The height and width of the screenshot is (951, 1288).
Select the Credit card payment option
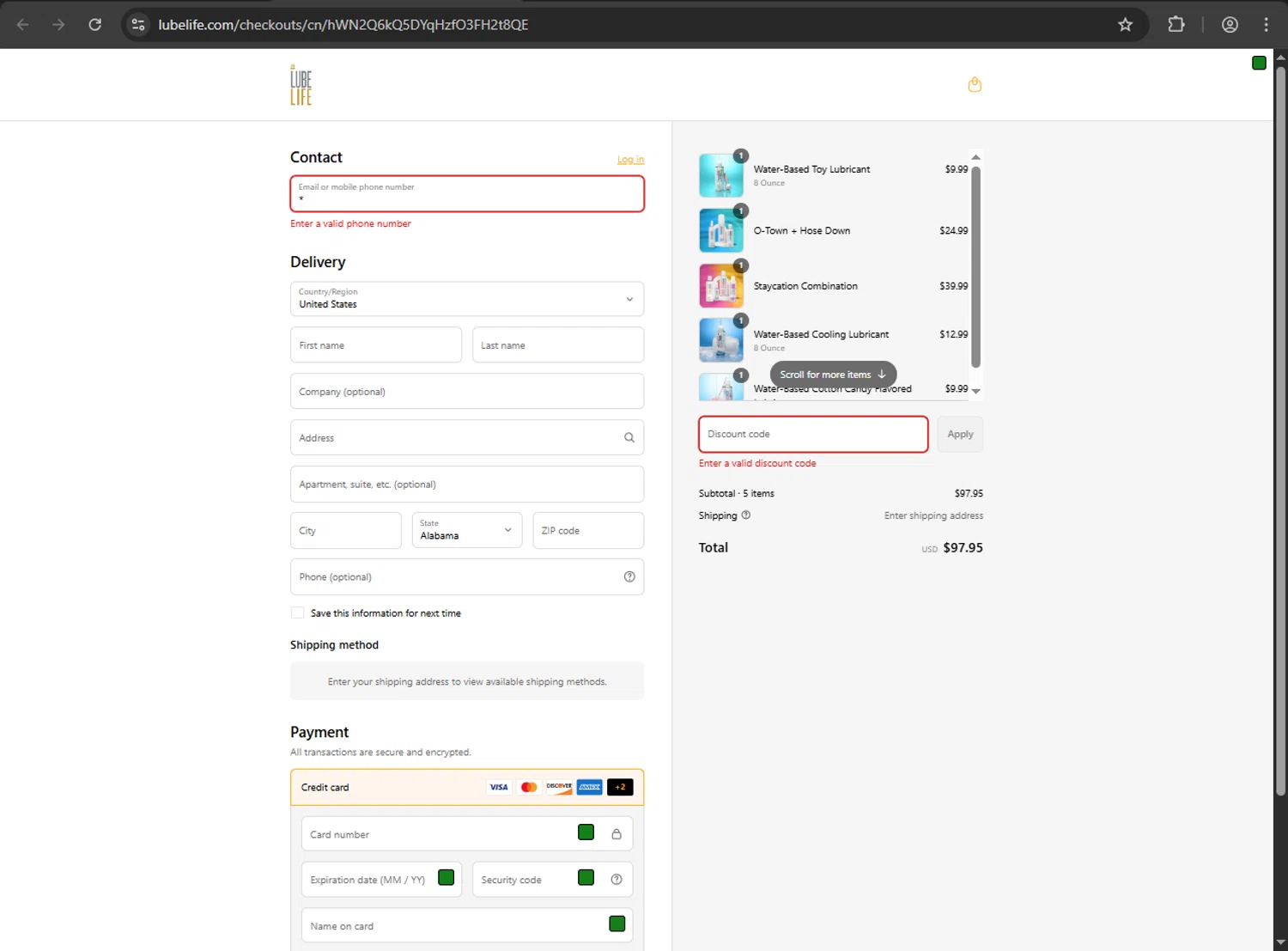[x=467, y=787]
